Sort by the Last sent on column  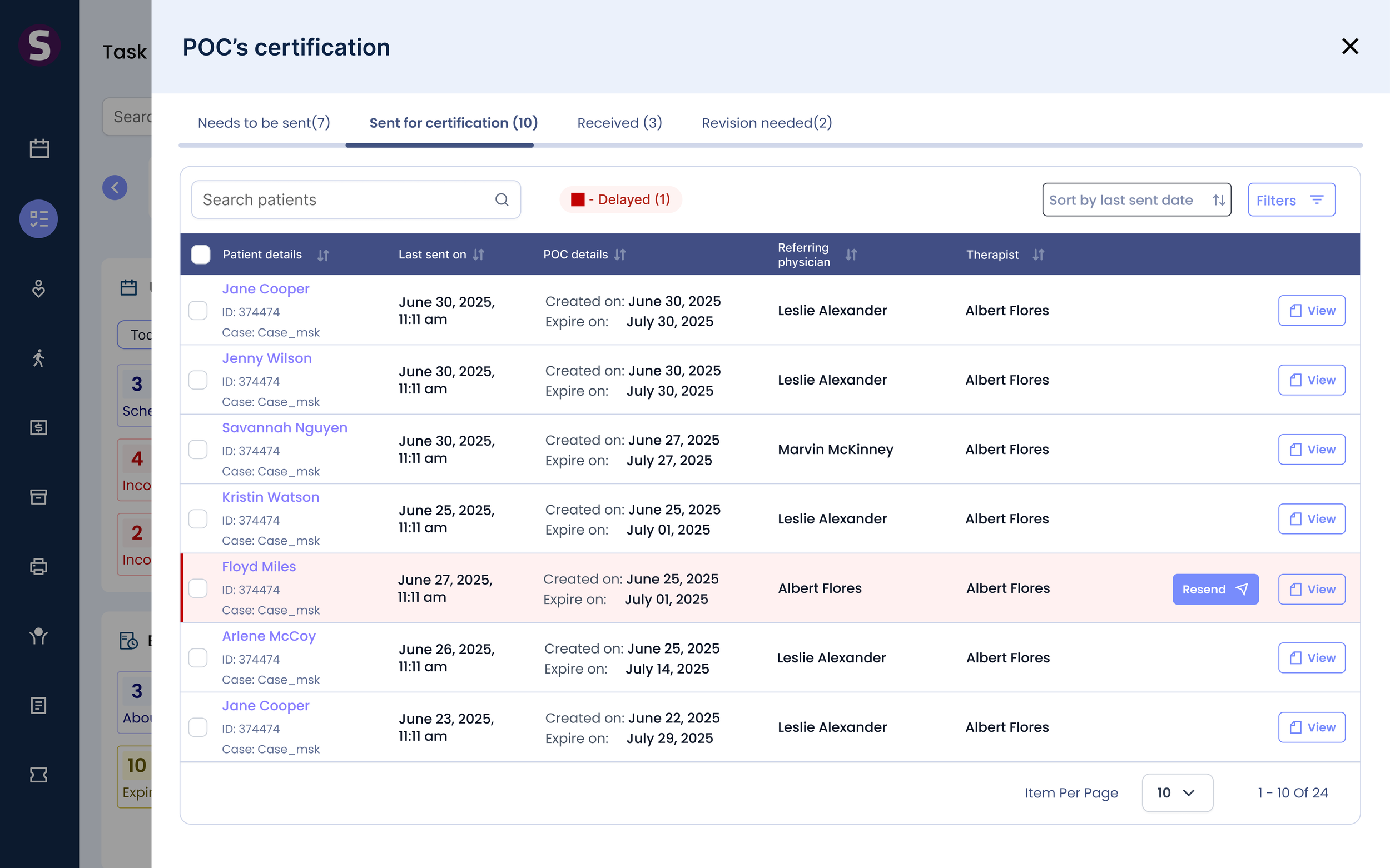[479, 255]
